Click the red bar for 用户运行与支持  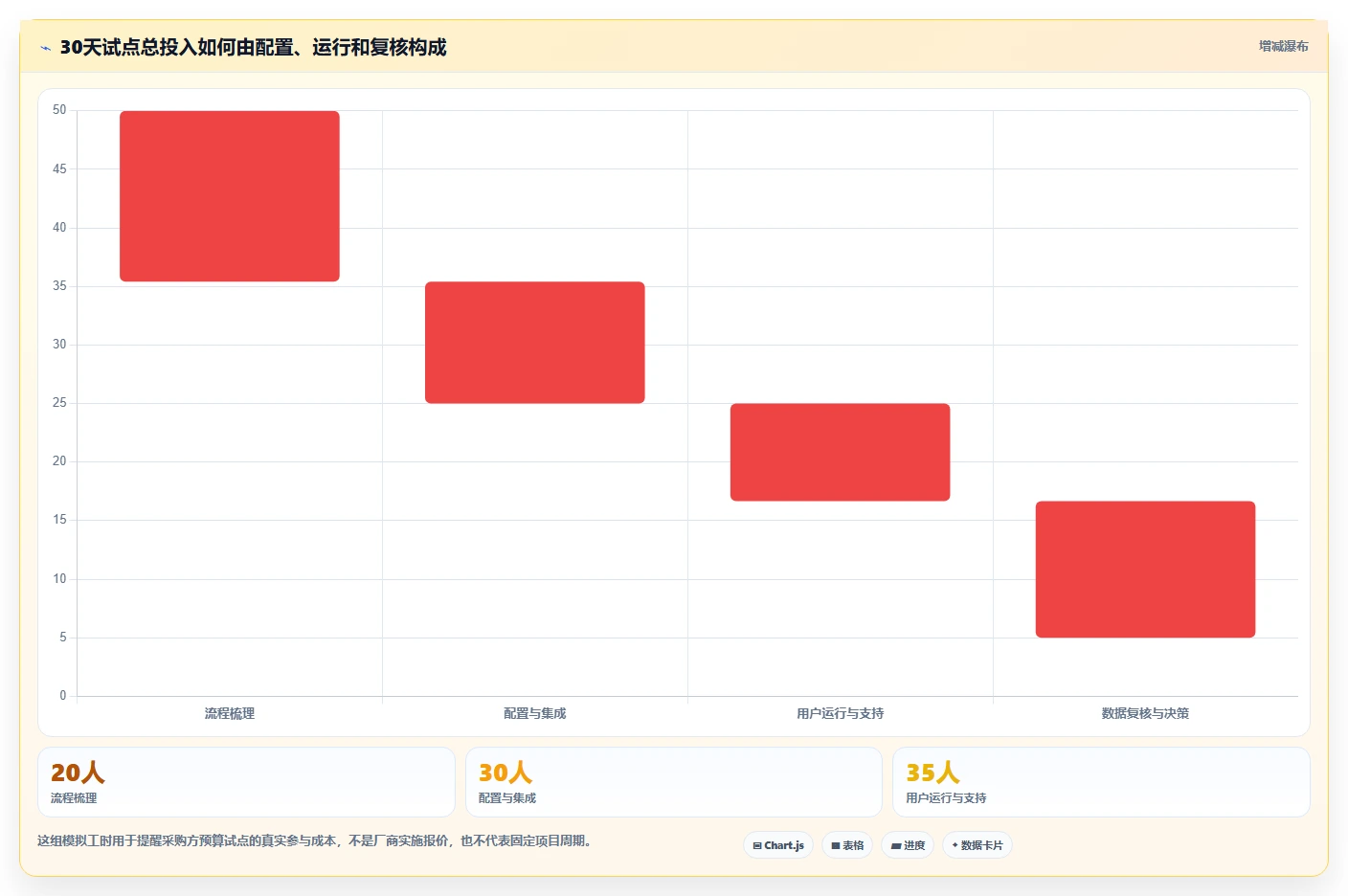[x=841, y=452]
